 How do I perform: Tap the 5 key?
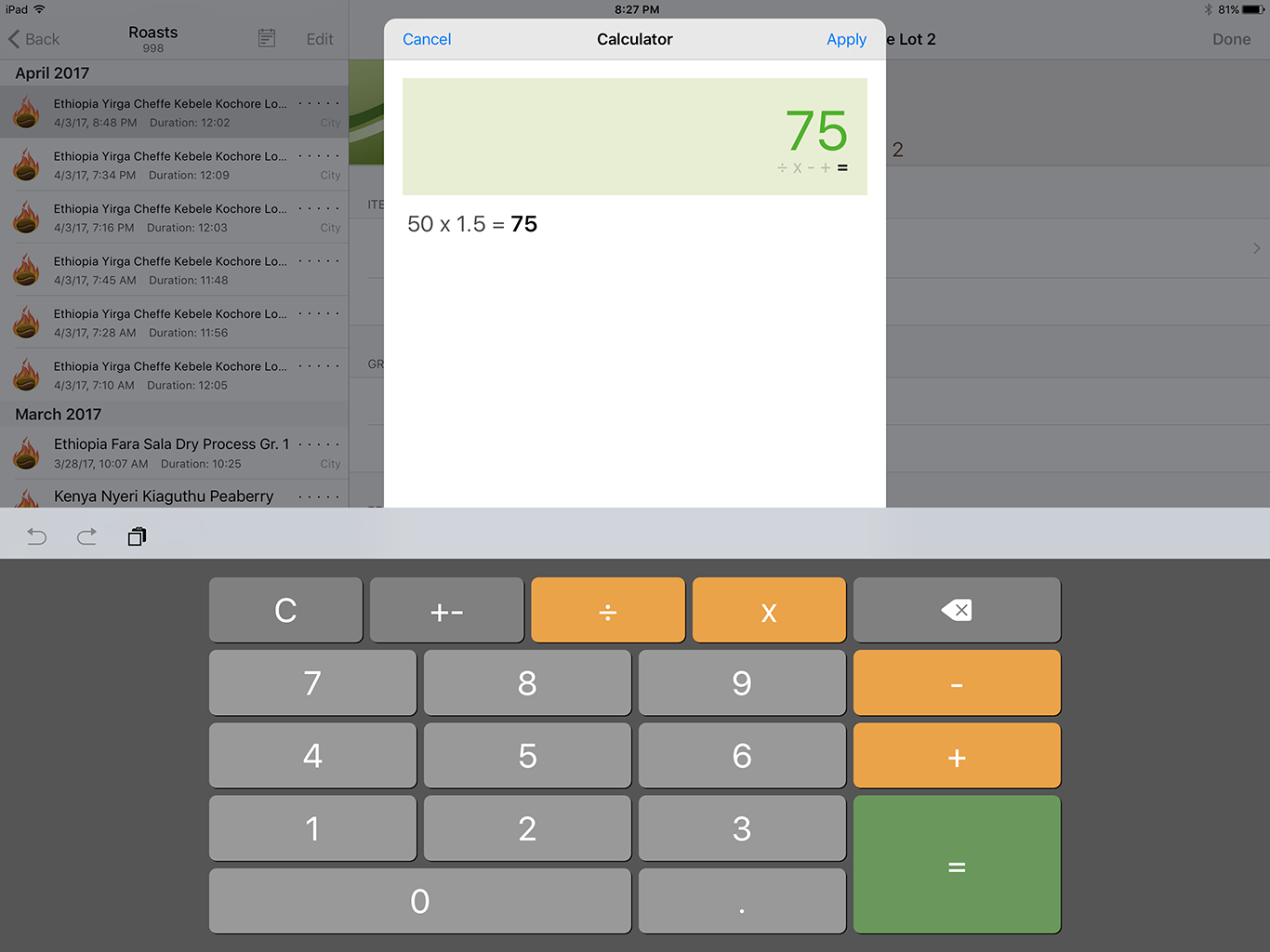[x=527, y=755]
